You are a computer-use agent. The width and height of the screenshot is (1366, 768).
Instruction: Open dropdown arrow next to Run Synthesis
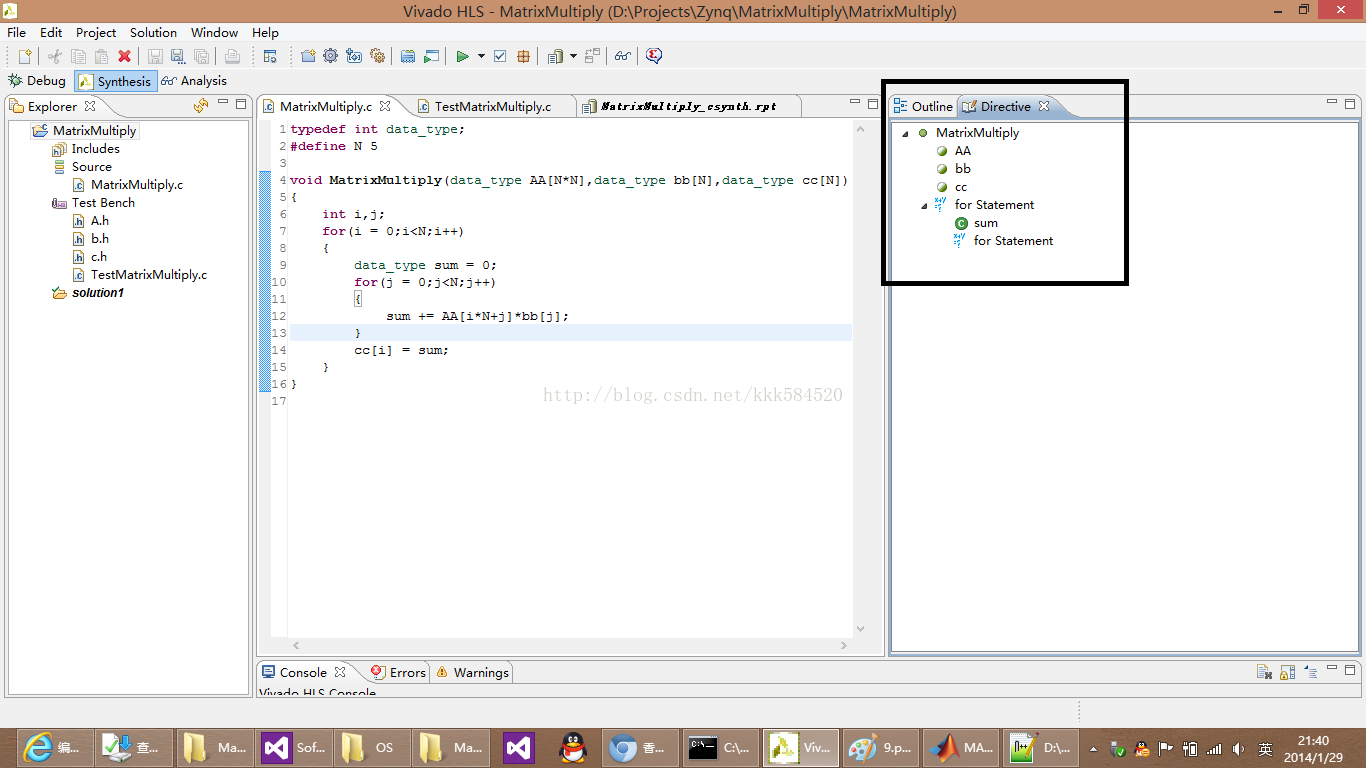(x=481, y=56)
